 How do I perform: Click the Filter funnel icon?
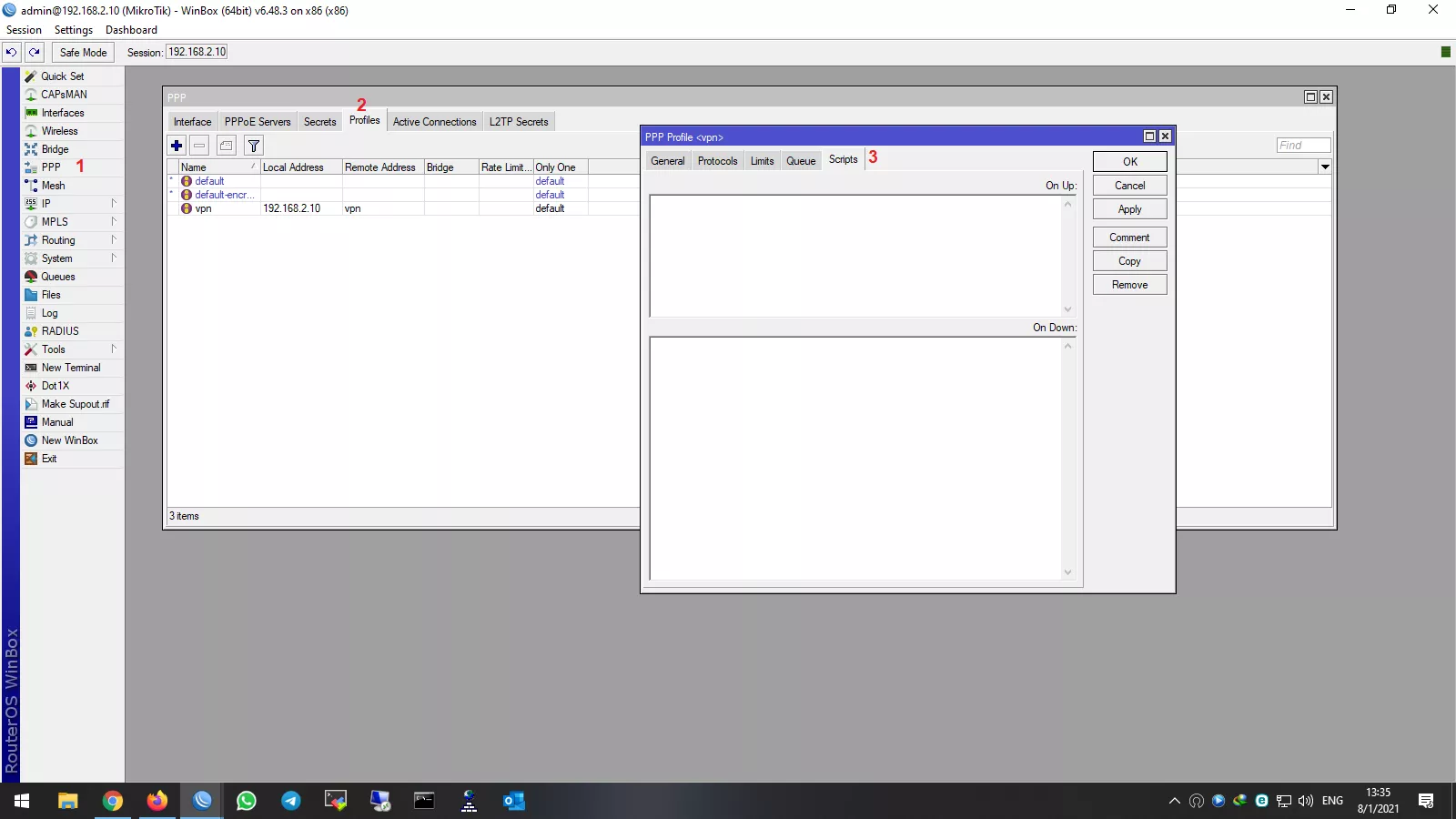coord(254,146)
